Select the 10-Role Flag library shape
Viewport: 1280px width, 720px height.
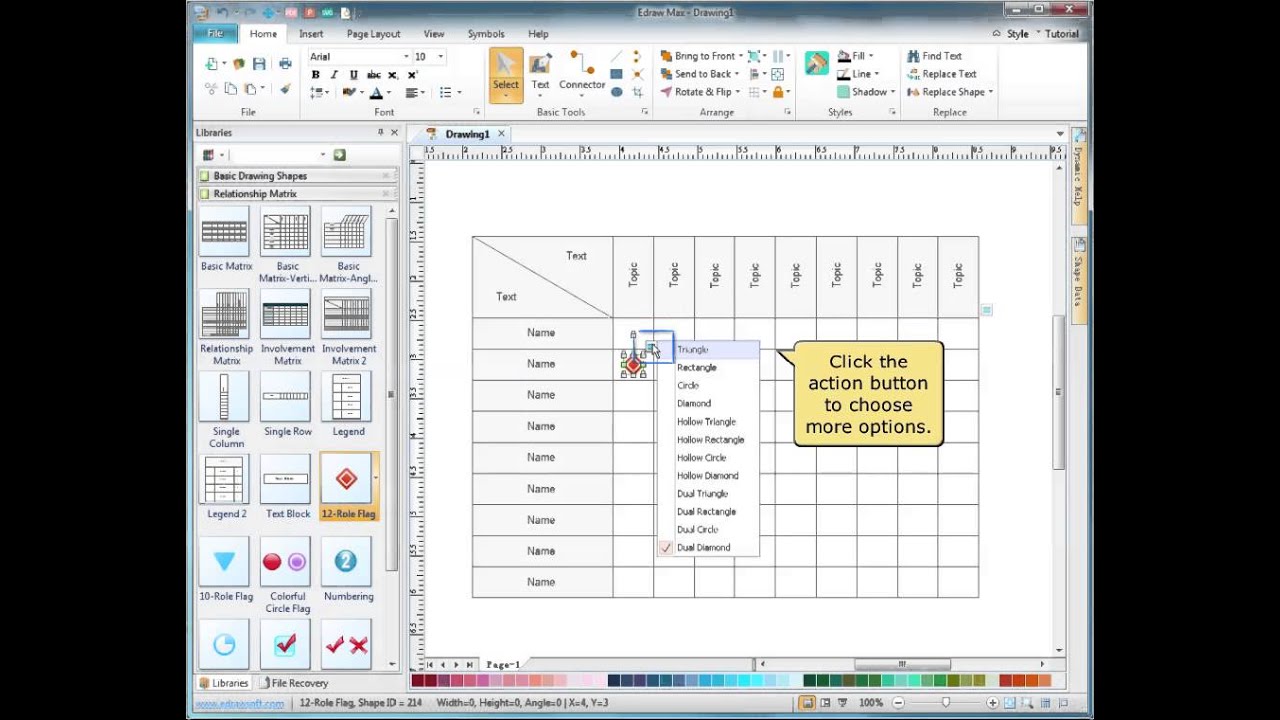click(x=225, y=562)
